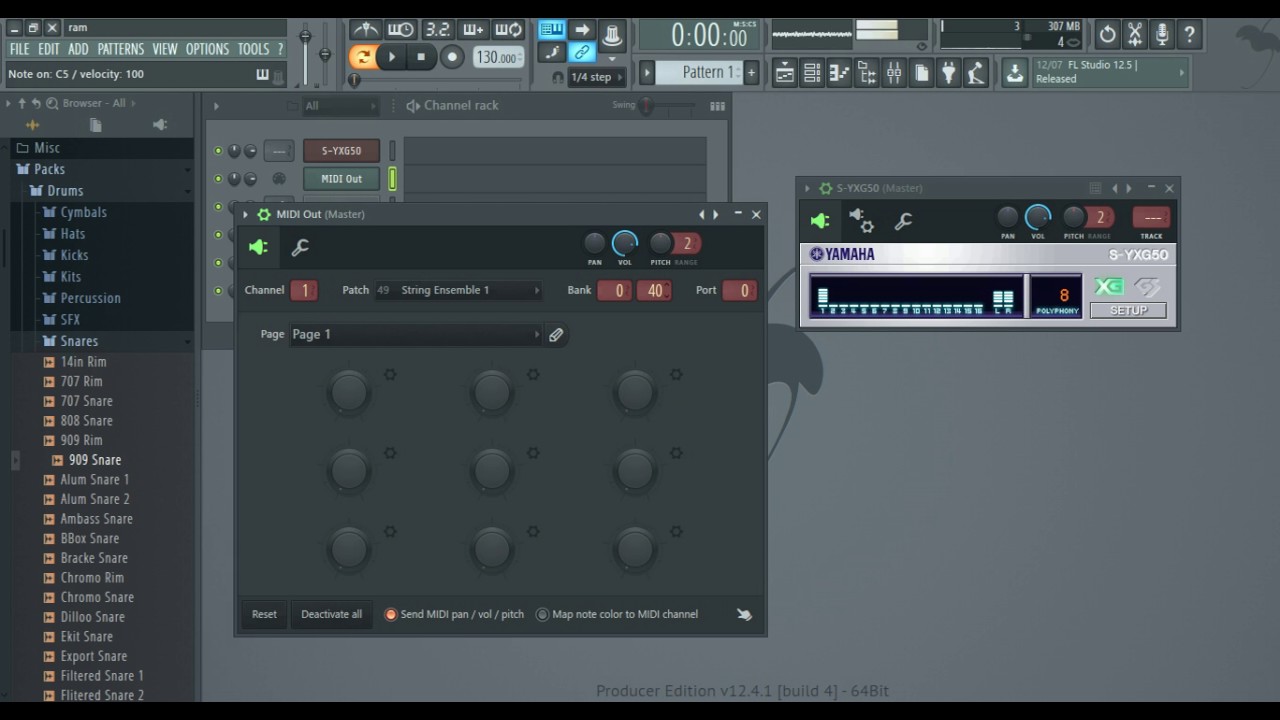Toggle MIDI Out plugin editor green icon
Viewport: 1280px width, 720px height.
point(259,247)
